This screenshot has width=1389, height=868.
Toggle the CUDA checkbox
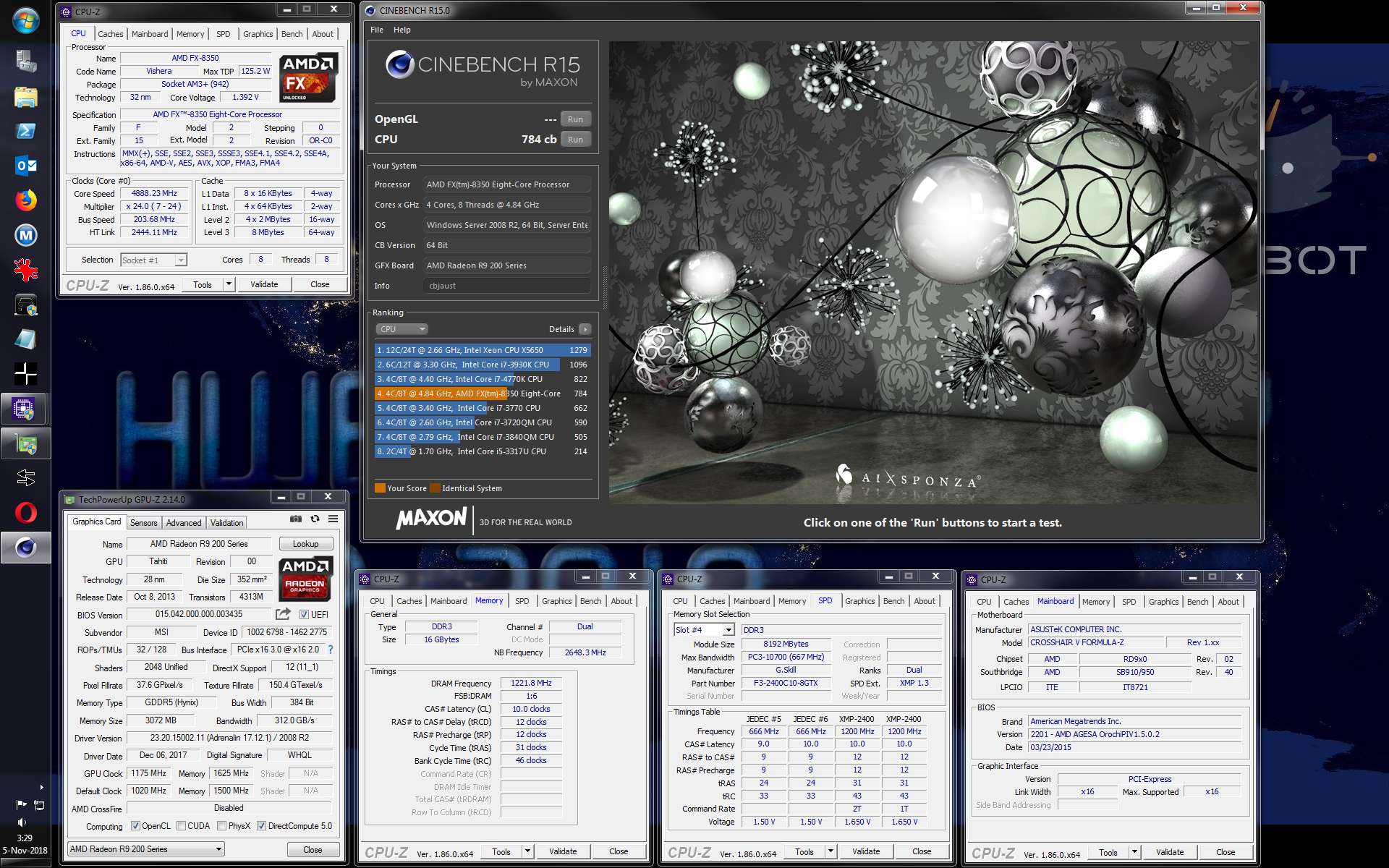click(181, 826)
